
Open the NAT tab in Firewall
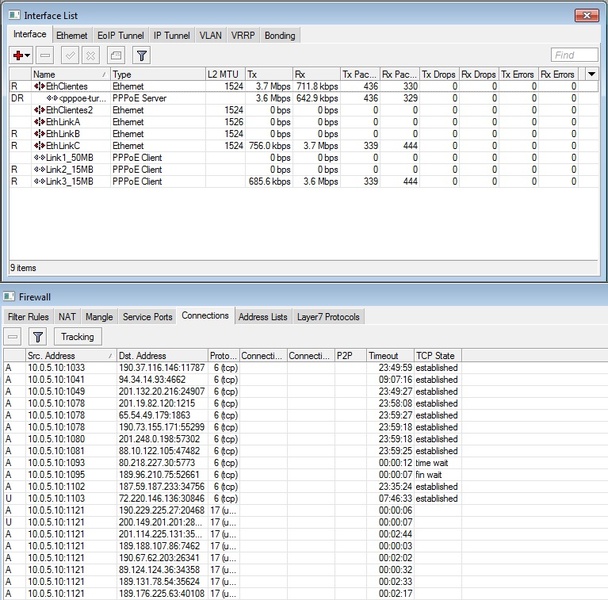pos(67,317)
